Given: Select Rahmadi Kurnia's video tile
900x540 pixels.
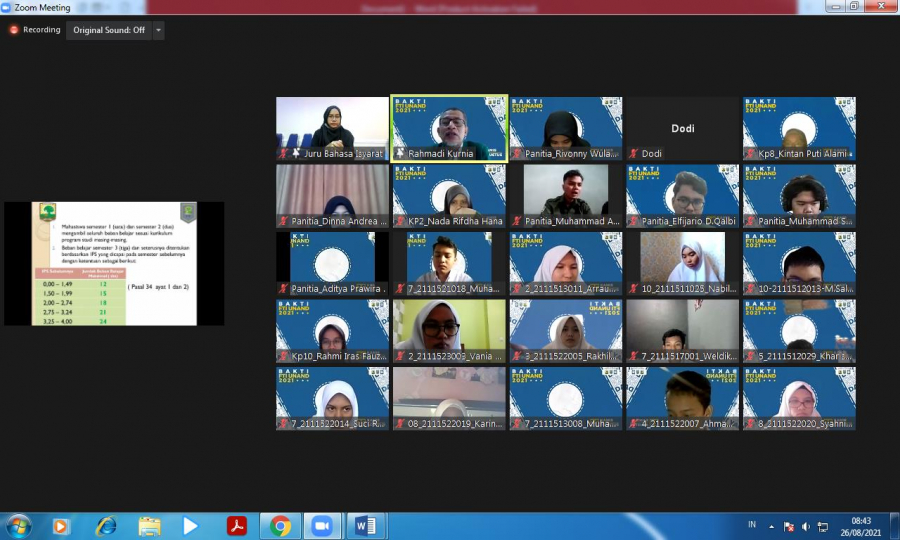Looking at the screenshot, I should [449, 128].
